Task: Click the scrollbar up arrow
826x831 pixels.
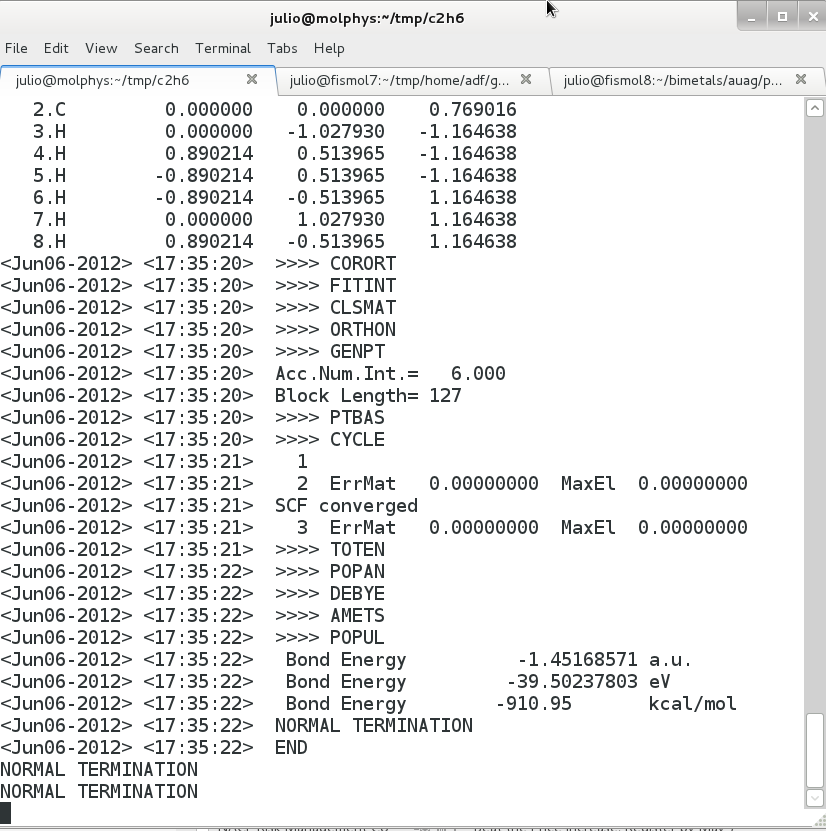Action: coord(815,108)
